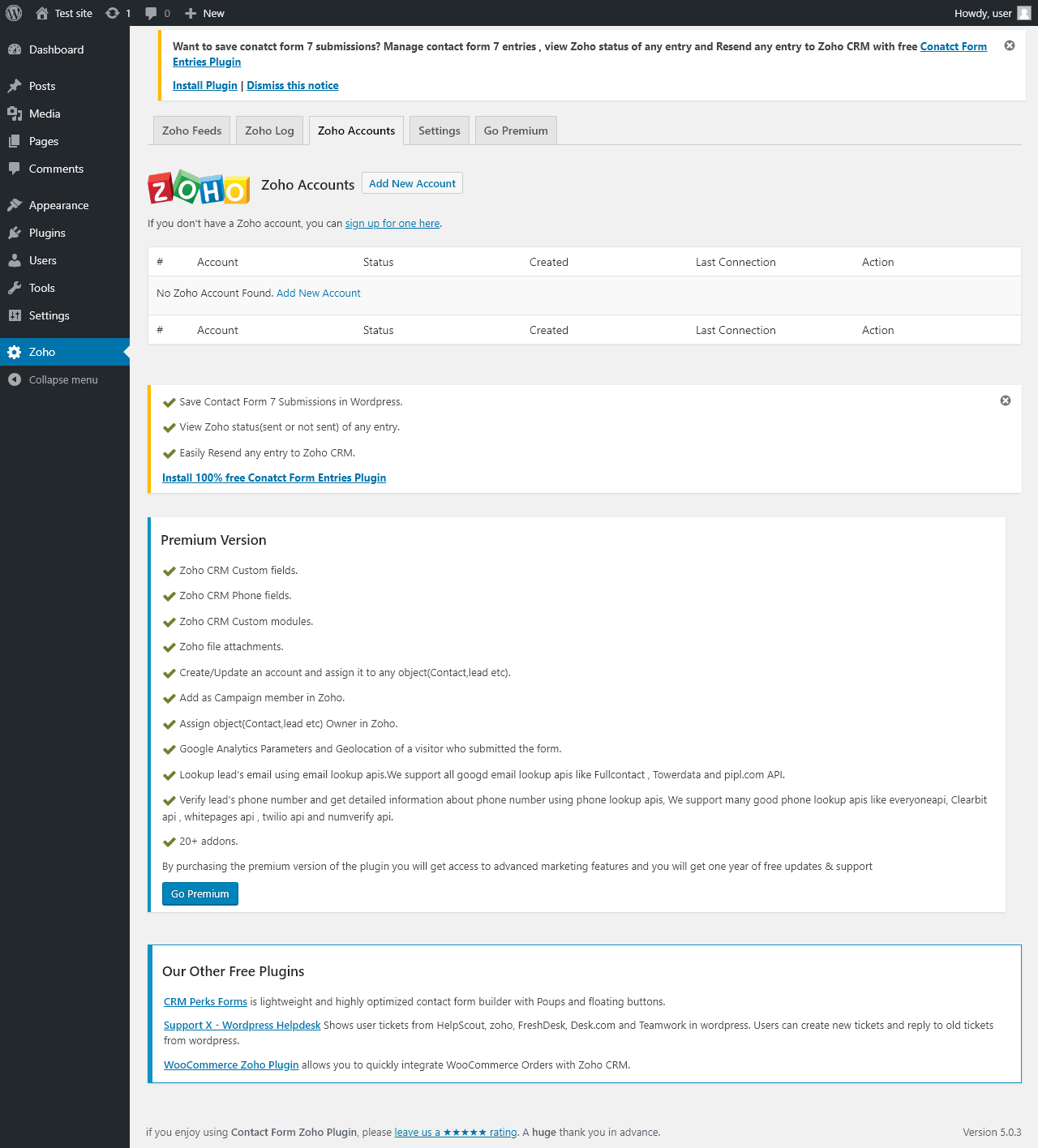The width and height of the screenshot is (1038, 1148).
Task: Open the CRM Perks Forms link
Action: point(205,1002)
